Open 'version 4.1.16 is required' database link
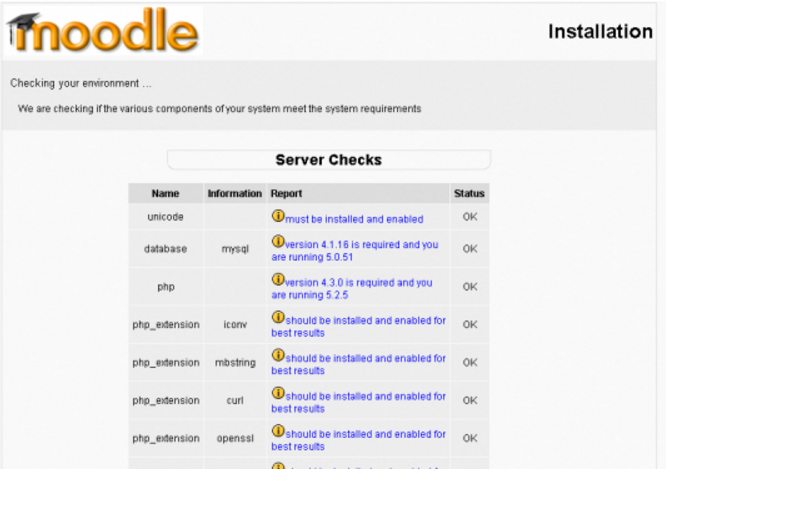 [355, 251]
